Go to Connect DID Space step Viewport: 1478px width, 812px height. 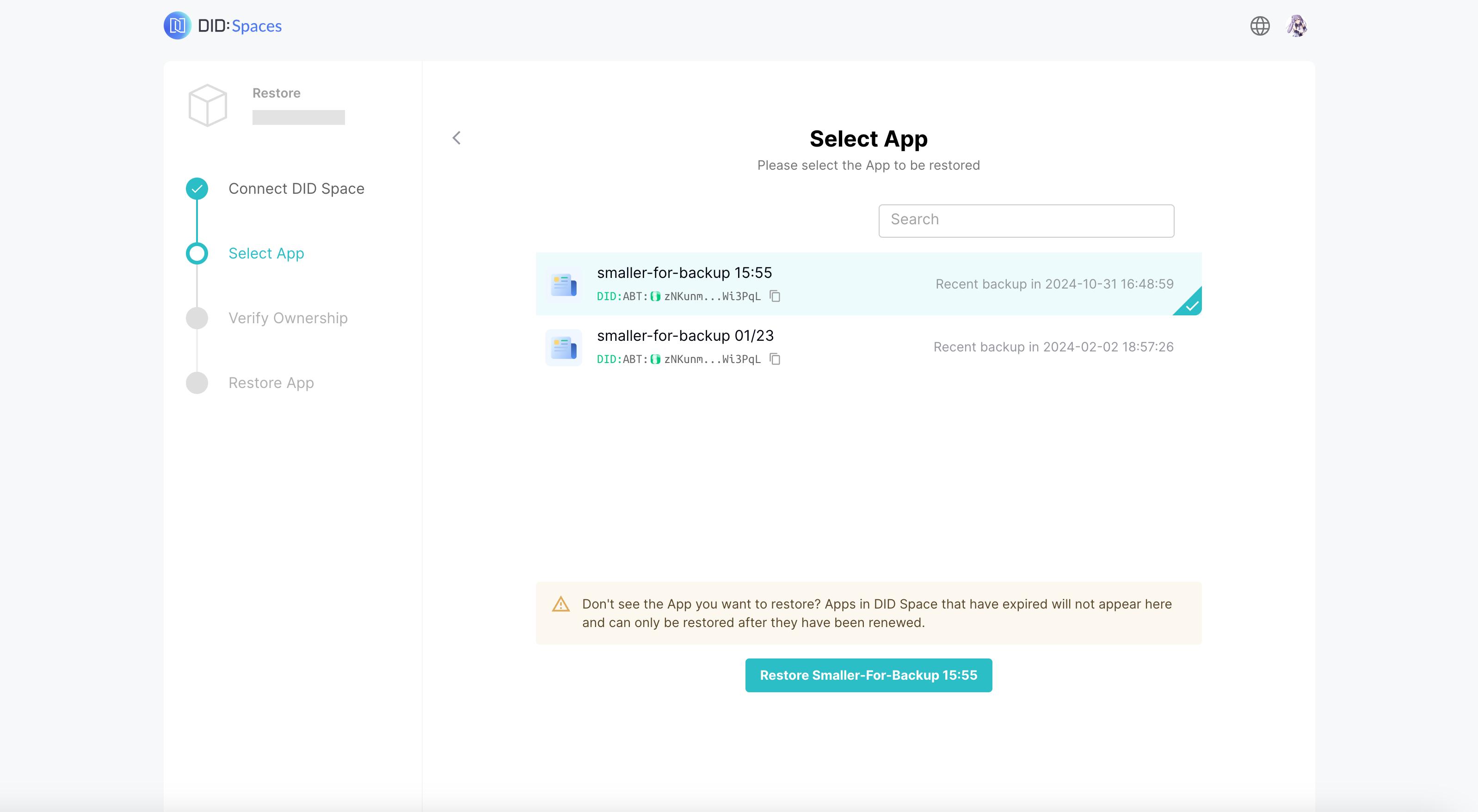click(296, 189)
